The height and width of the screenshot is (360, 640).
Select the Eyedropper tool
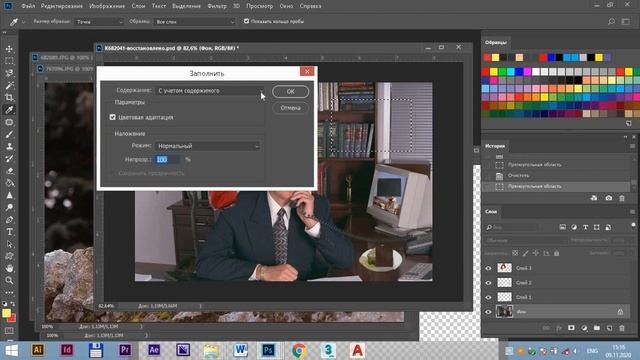point(9,110)
